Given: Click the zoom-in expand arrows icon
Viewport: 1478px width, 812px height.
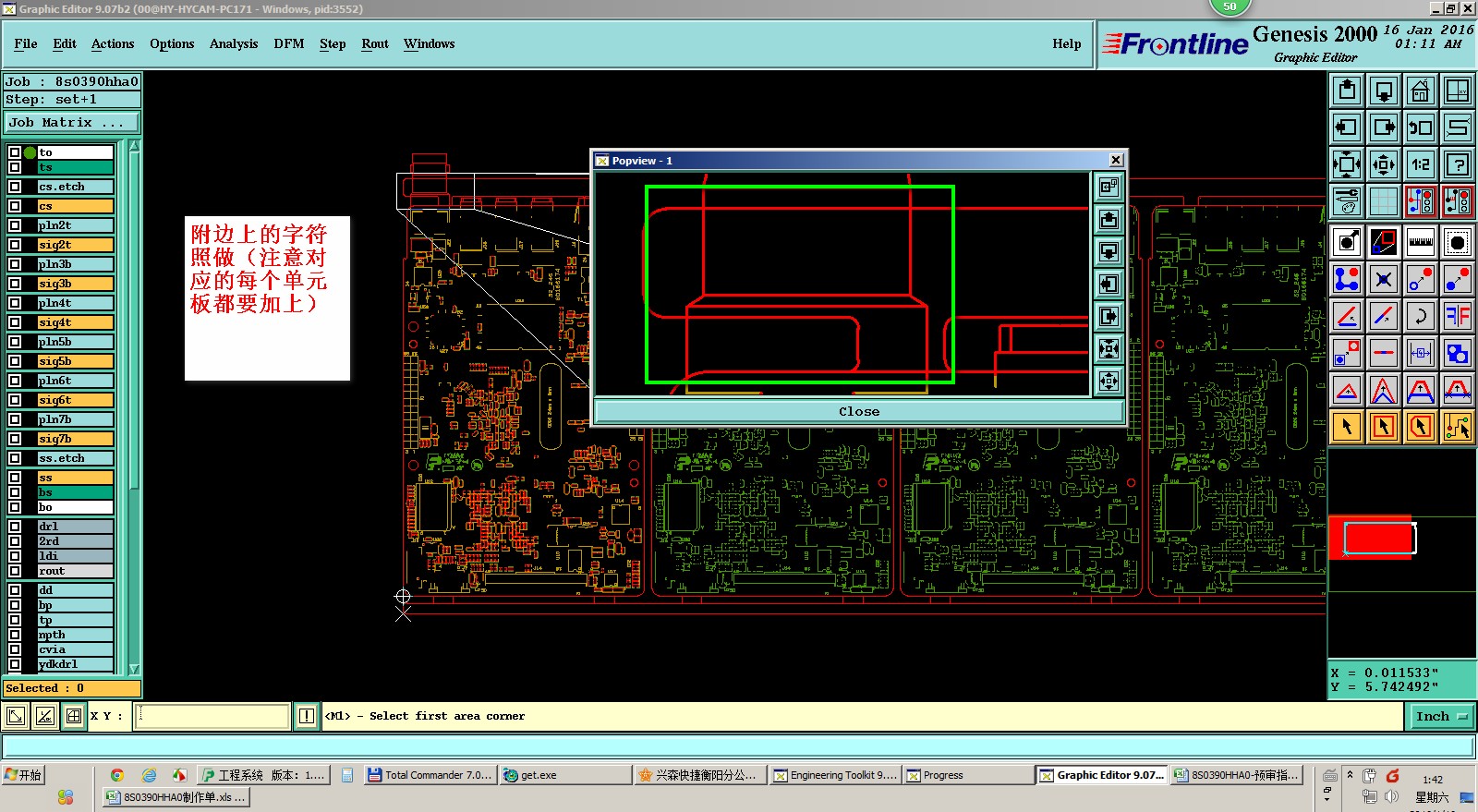Looking at the screenshot, I should (x=1346, y=164).
